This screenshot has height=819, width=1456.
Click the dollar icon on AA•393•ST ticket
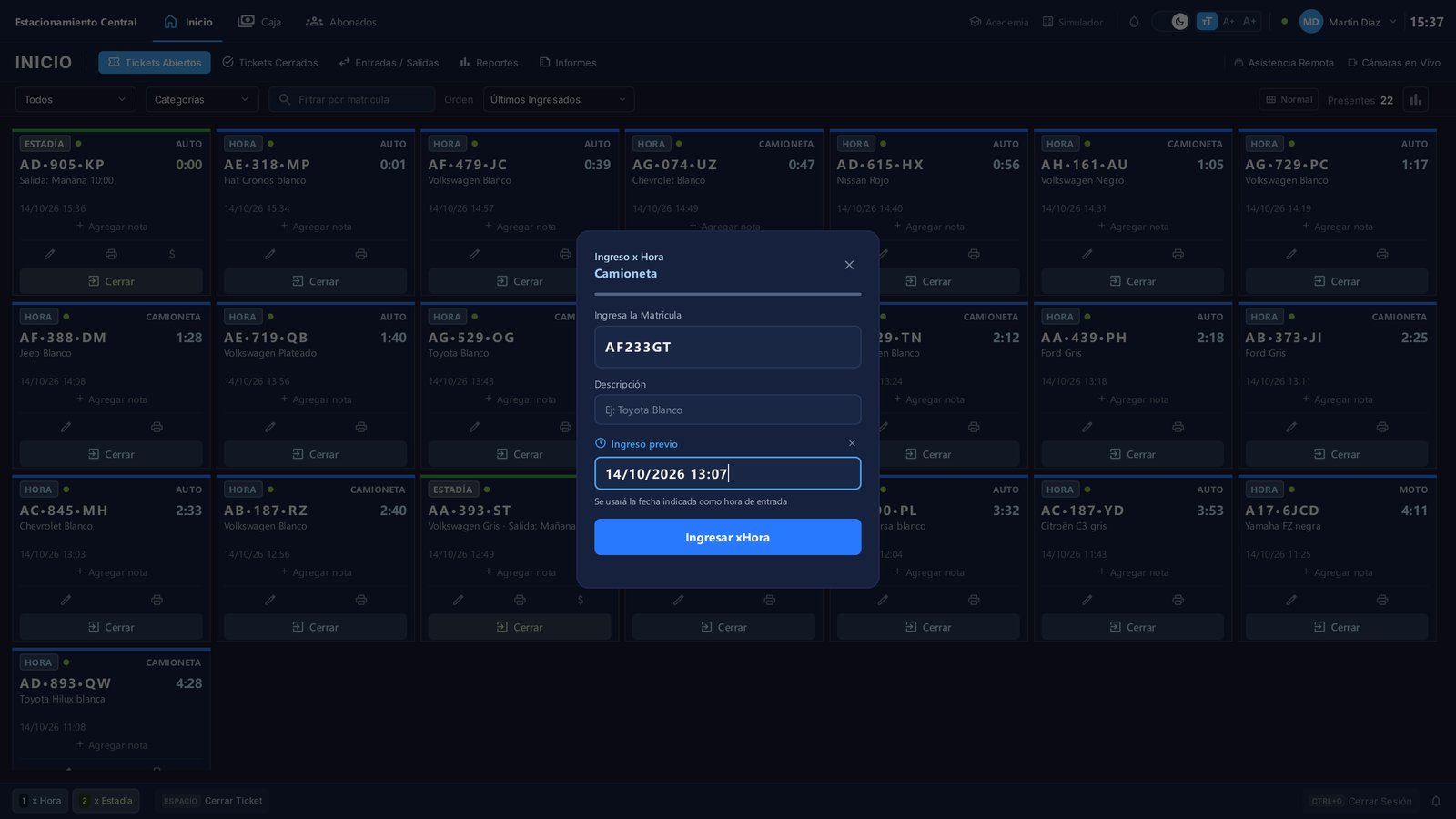(x=581, y=600)
